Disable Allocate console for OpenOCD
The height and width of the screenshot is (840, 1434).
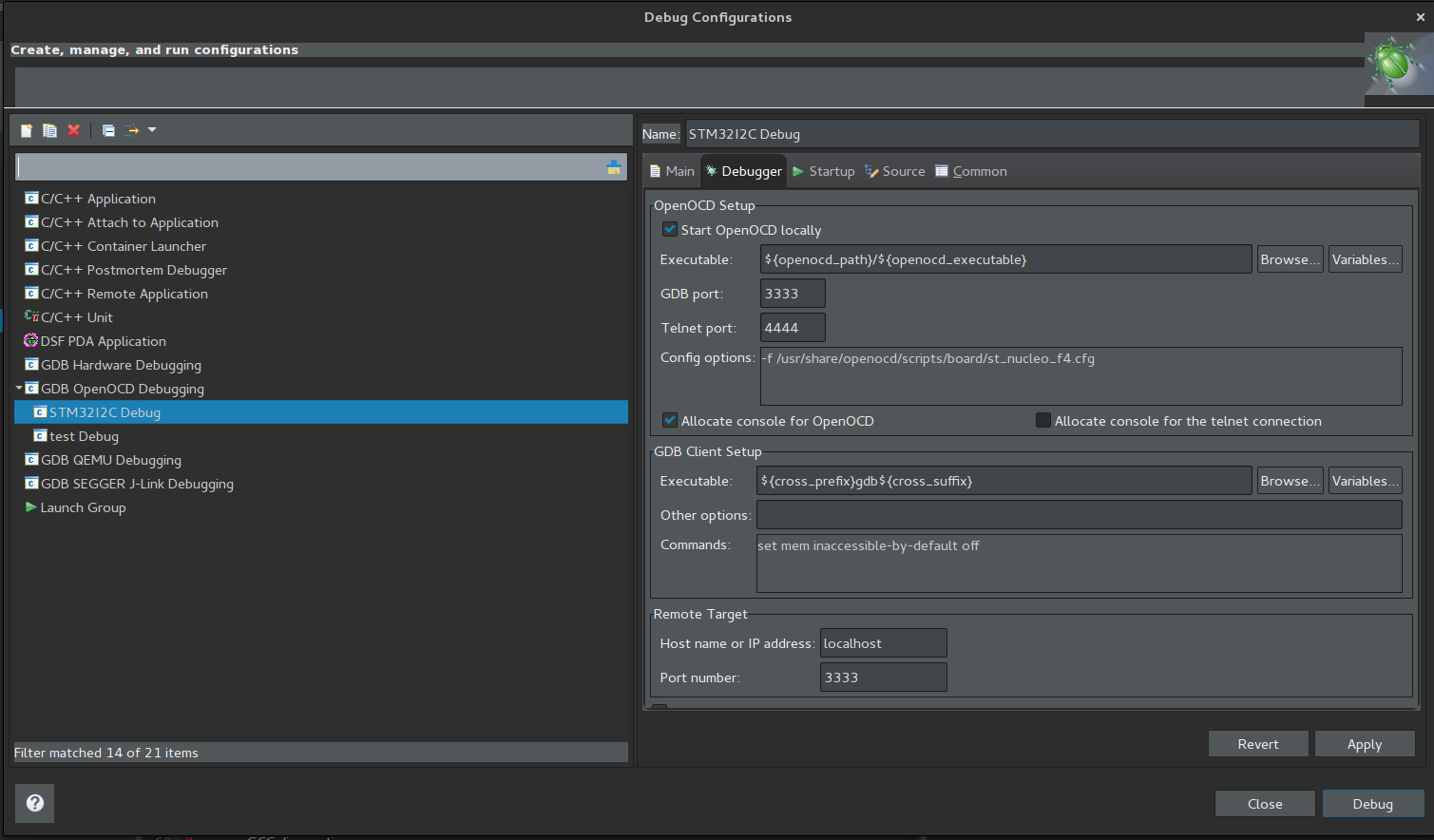pyautogui.click(x=670, y=421)
